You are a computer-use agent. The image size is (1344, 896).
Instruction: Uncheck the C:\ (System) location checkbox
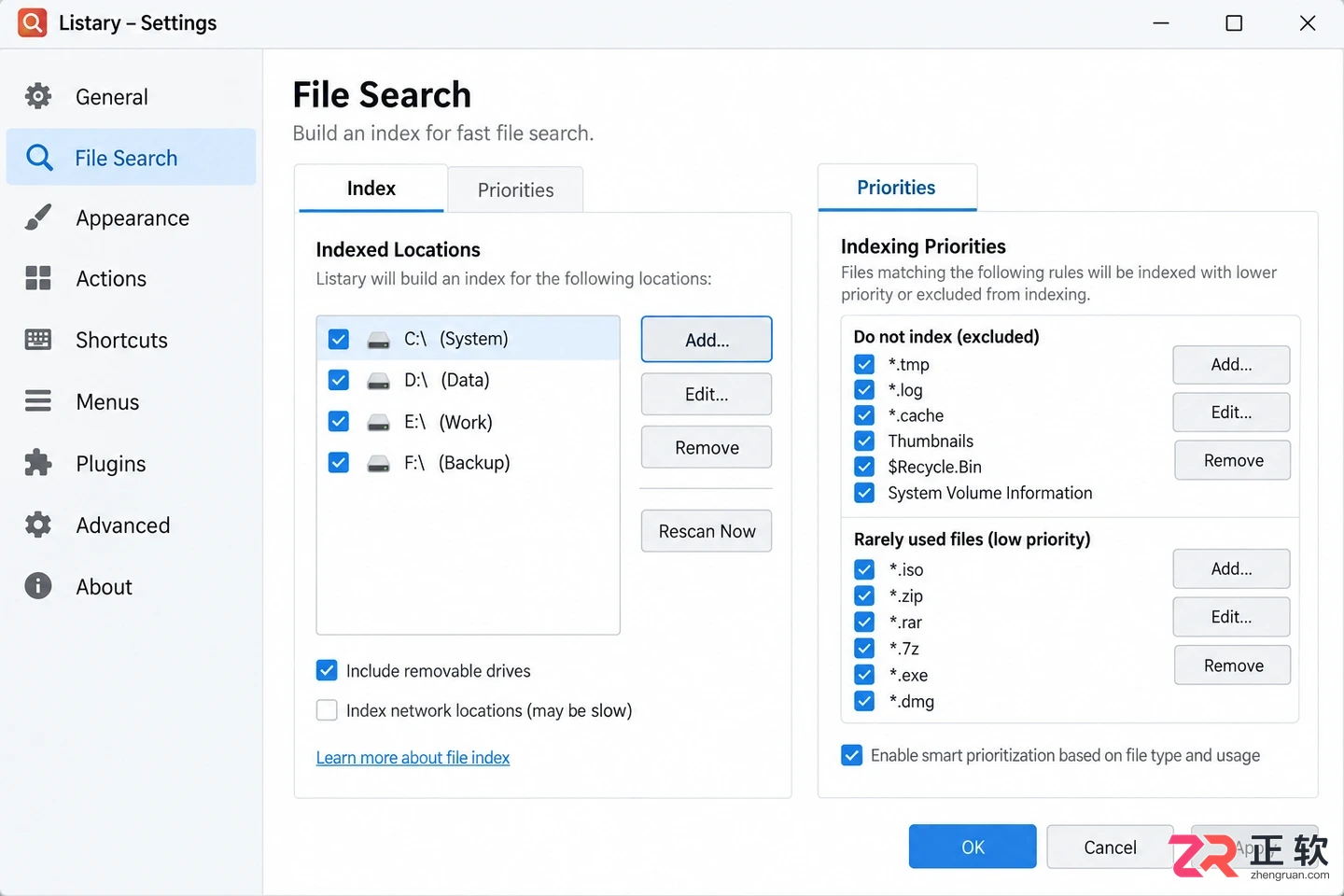coord(339,339)
